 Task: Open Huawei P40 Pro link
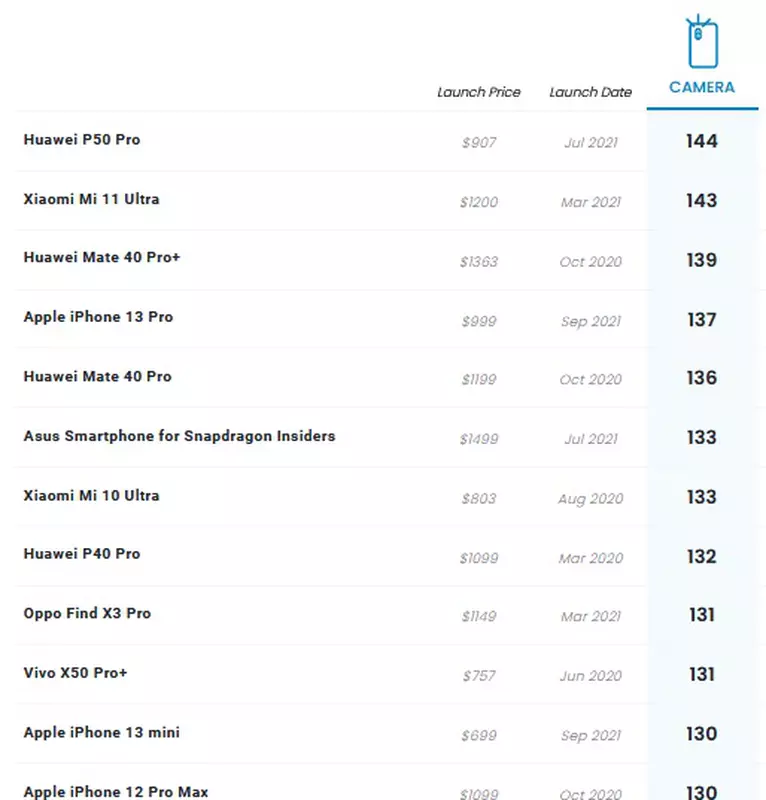click(82, 554)
